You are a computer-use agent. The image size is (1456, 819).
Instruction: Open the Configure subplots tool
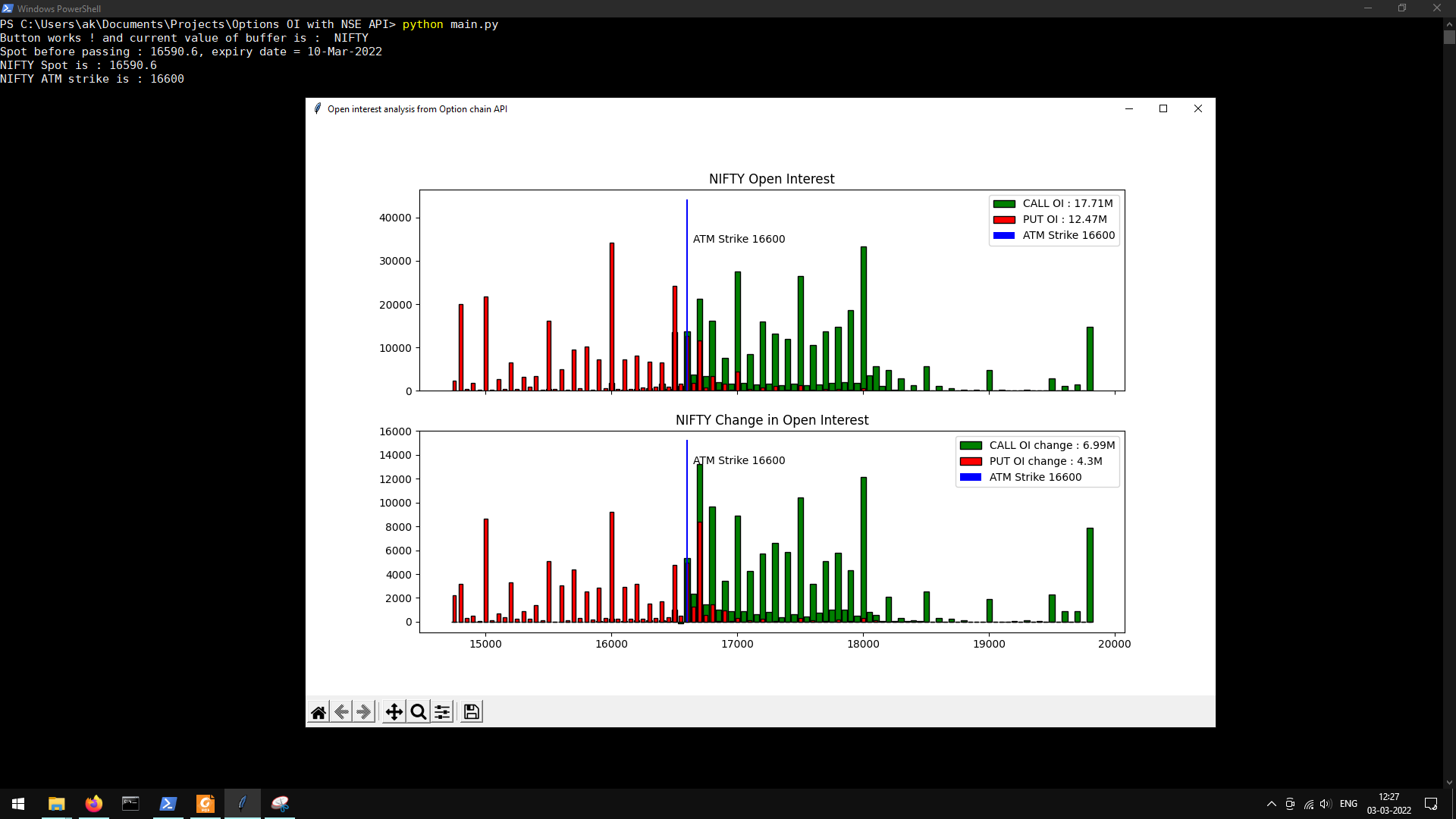[x=442, y=712]
